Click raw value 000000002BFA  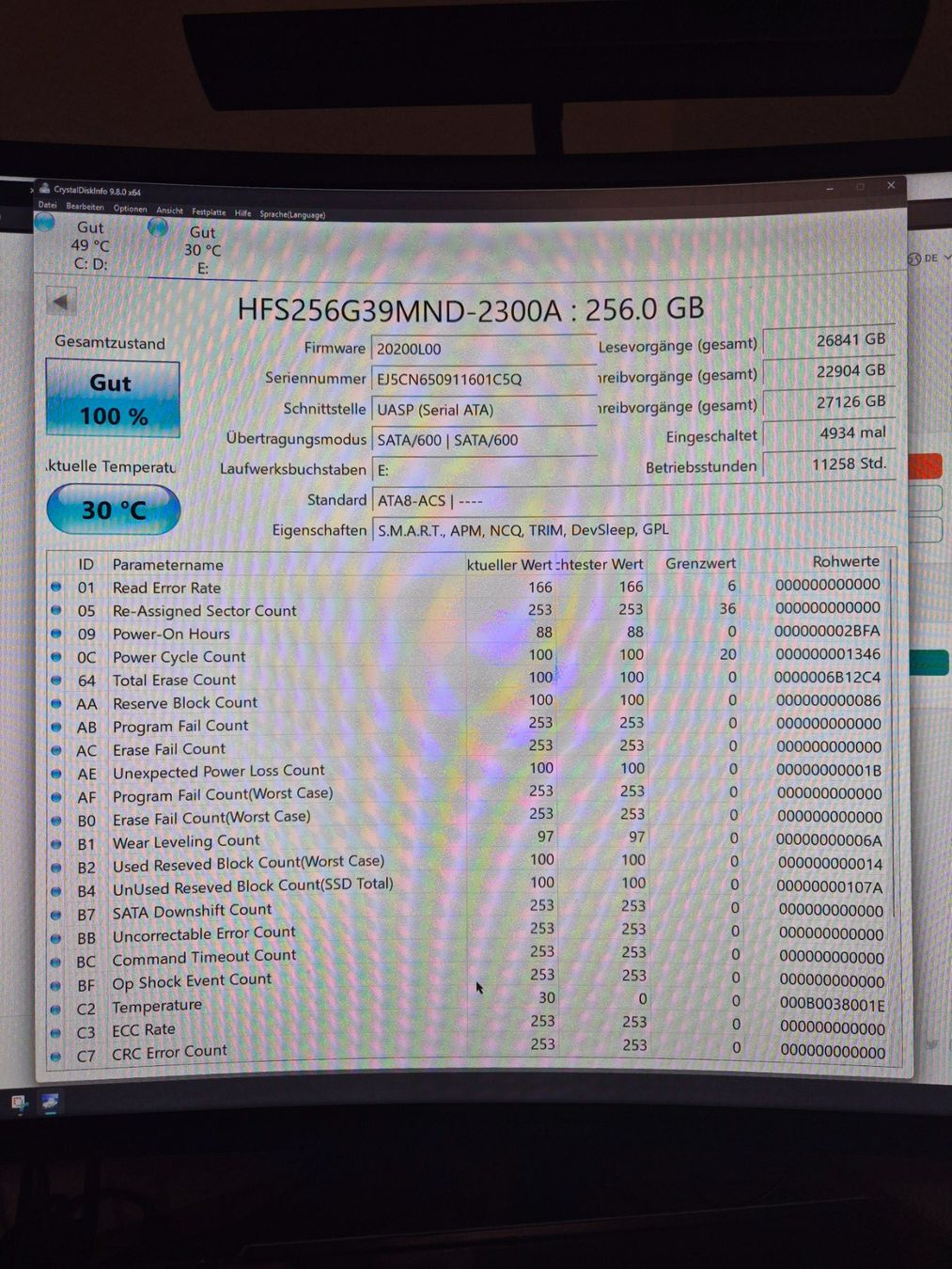[x=828, y=631]
